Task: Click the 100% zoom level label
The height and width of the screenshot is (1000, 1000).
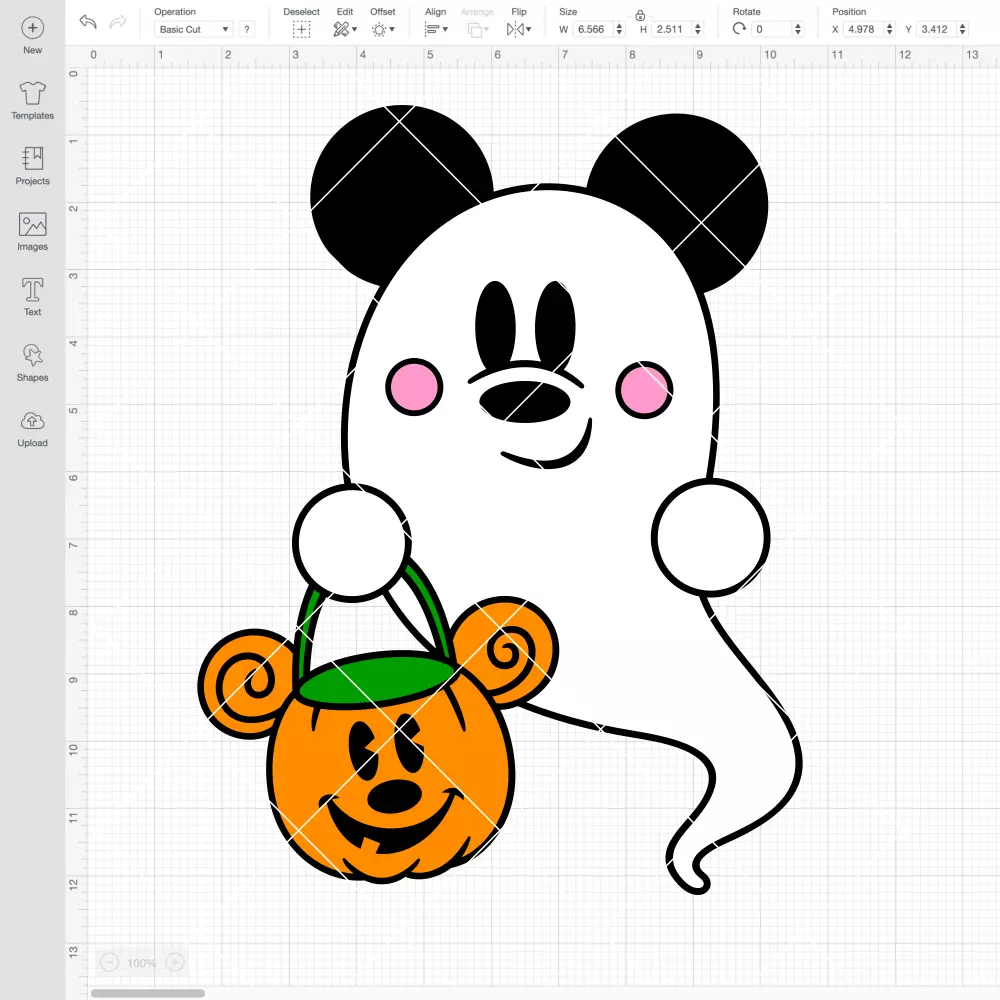Action: coord(142,963)
